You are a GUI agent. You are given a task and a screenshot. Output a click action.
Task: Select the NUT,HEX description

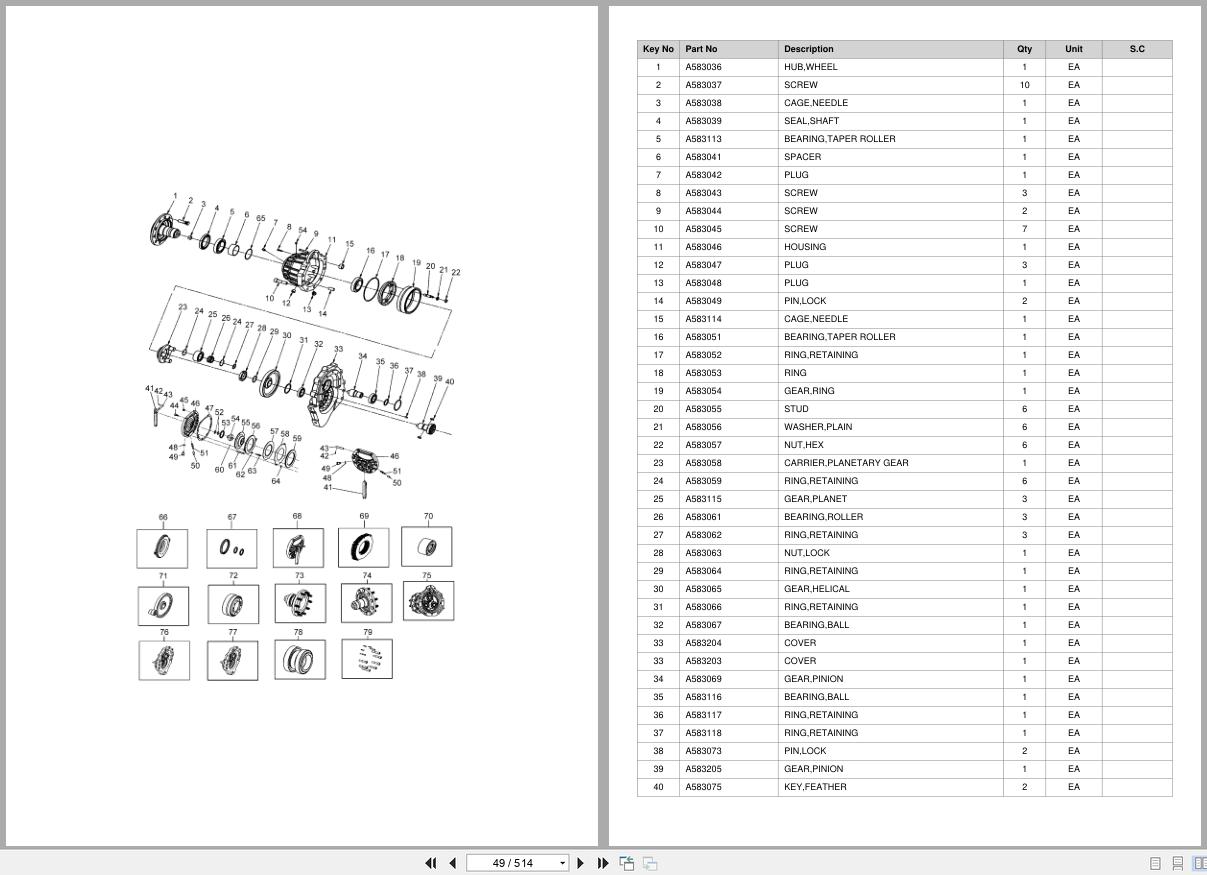tap(804, 445)
